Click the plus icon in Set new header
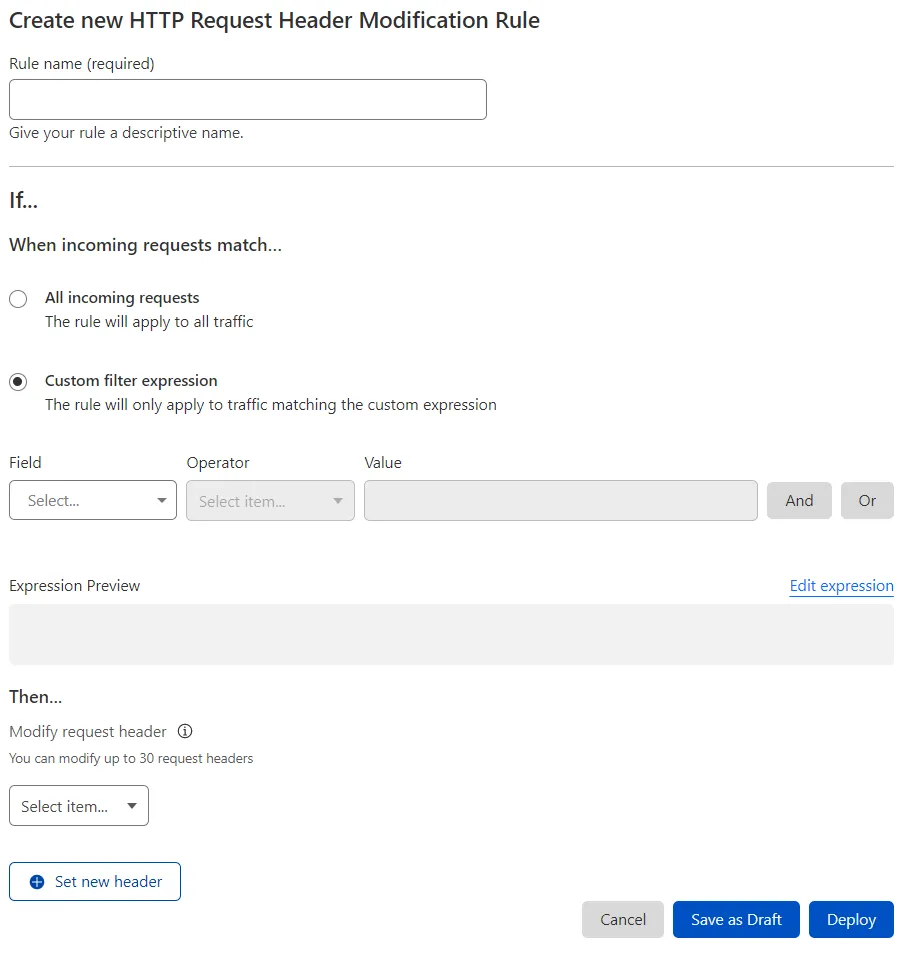This screenshot has width=899, height=956. (35, 881)
